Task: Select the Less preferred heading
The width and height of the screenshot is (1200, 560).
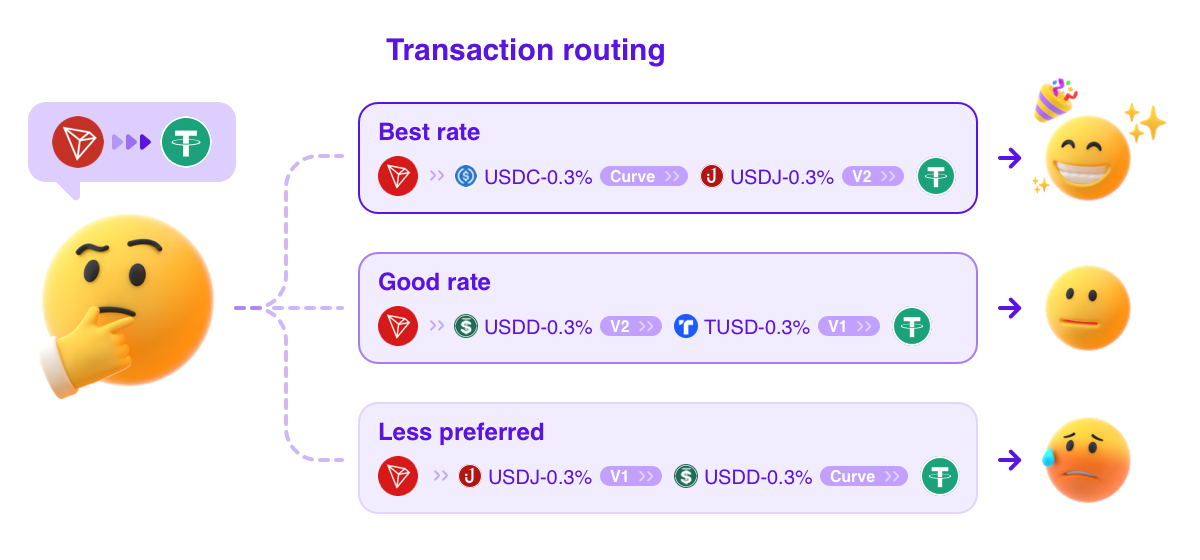Action: [461, 432]
